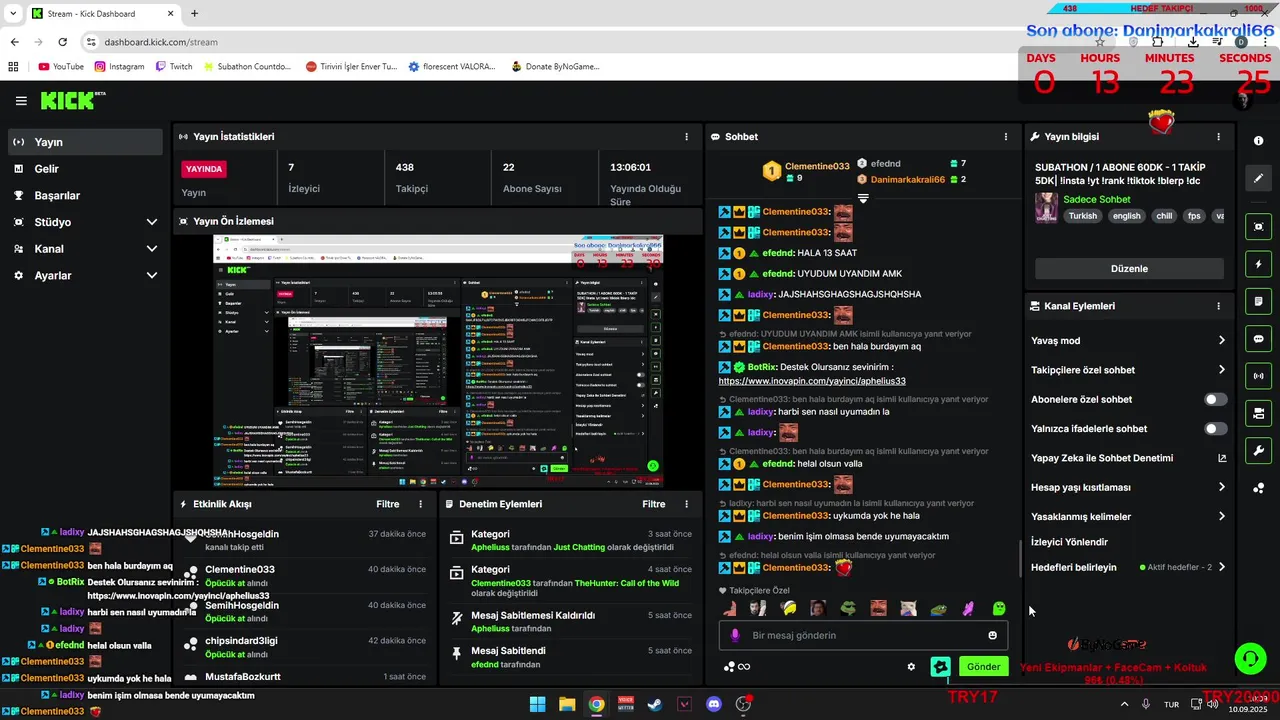Click the chat bubble icon in sidebar
Image resolution: width=1280 pixels, height=720 pixels.
coord(1258,339)
